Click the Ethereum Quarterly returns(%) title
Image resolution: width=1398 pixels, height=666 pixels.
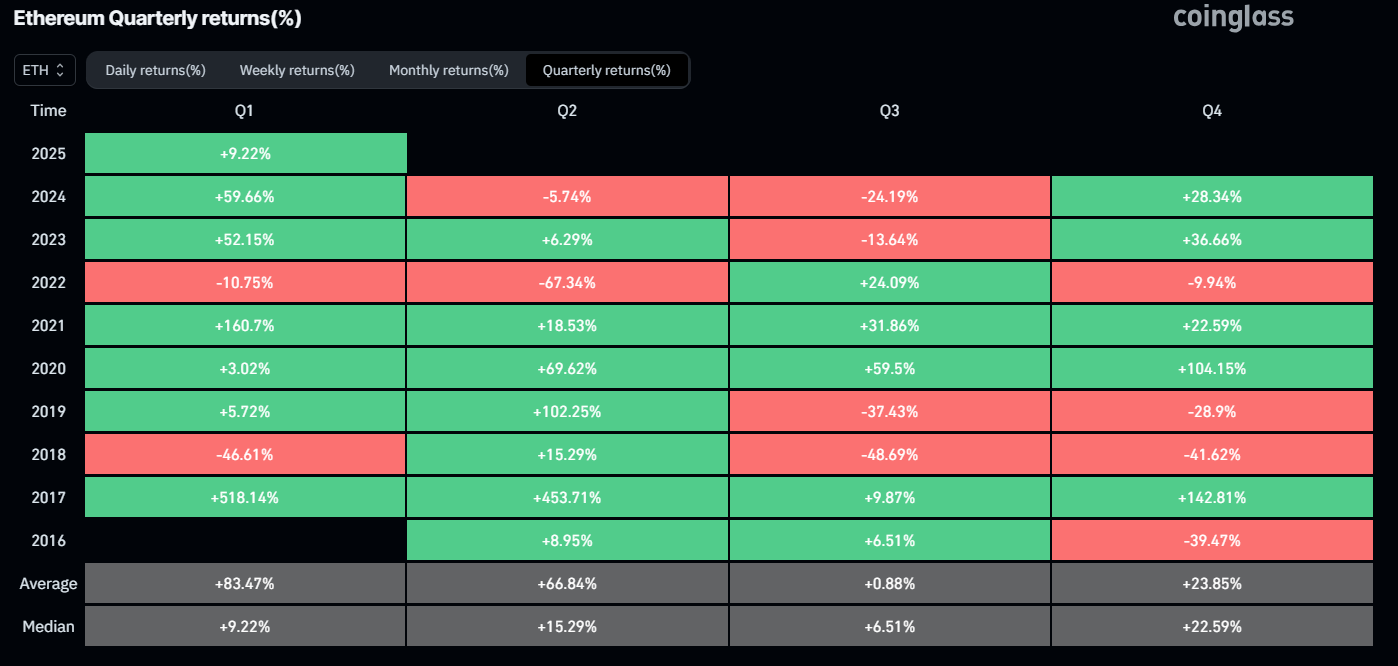[157, 19]
